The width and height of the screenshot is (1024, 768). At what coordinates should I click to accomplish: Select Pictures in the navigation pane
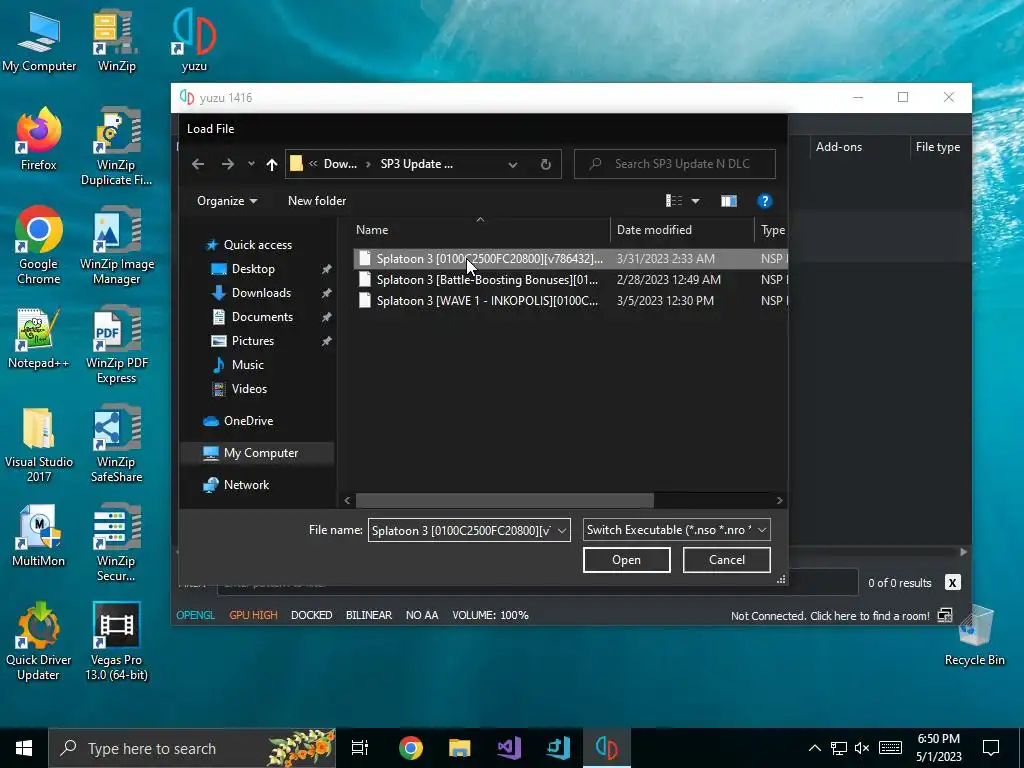coord(253,341)
